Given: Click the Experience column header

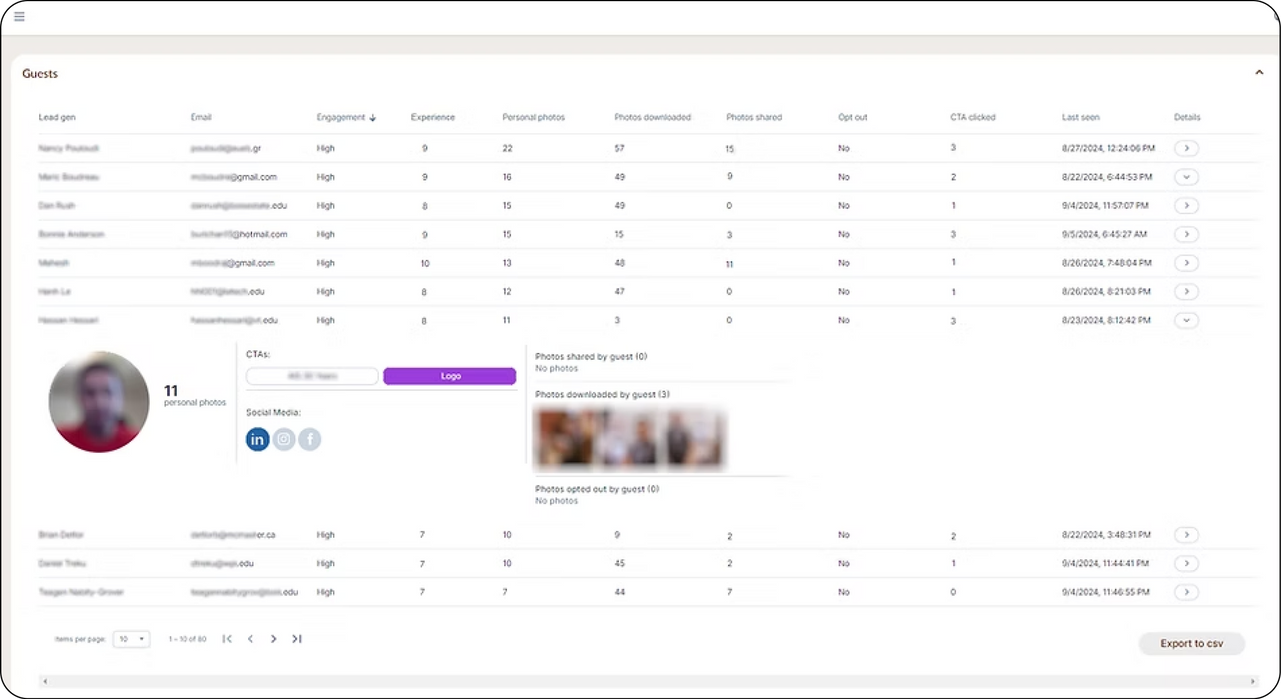Looking at the screenshot, I should point(433,118).
